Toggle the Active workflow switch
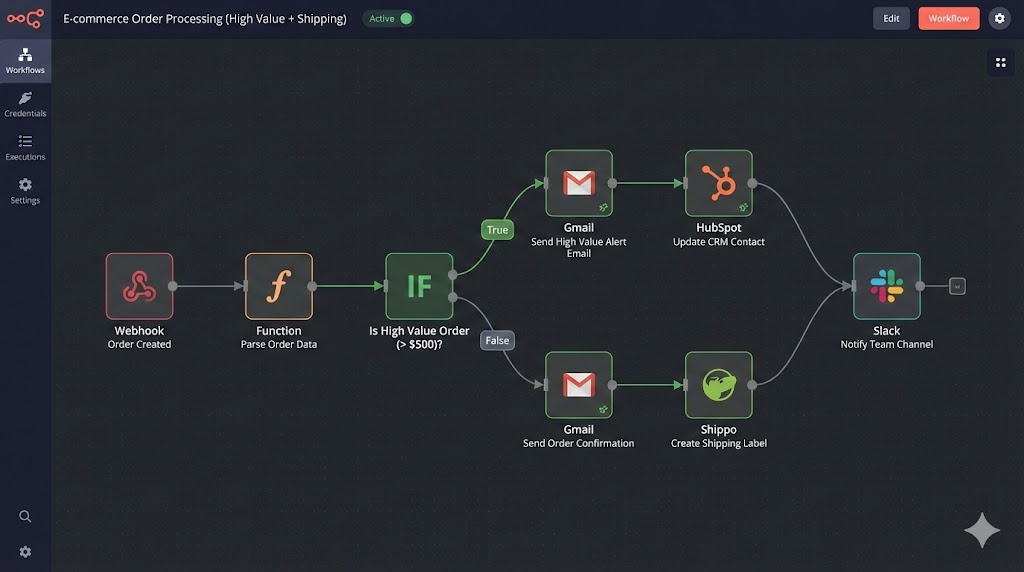The height and width of the screenshot is (572, 1024). tap(405, 18)
